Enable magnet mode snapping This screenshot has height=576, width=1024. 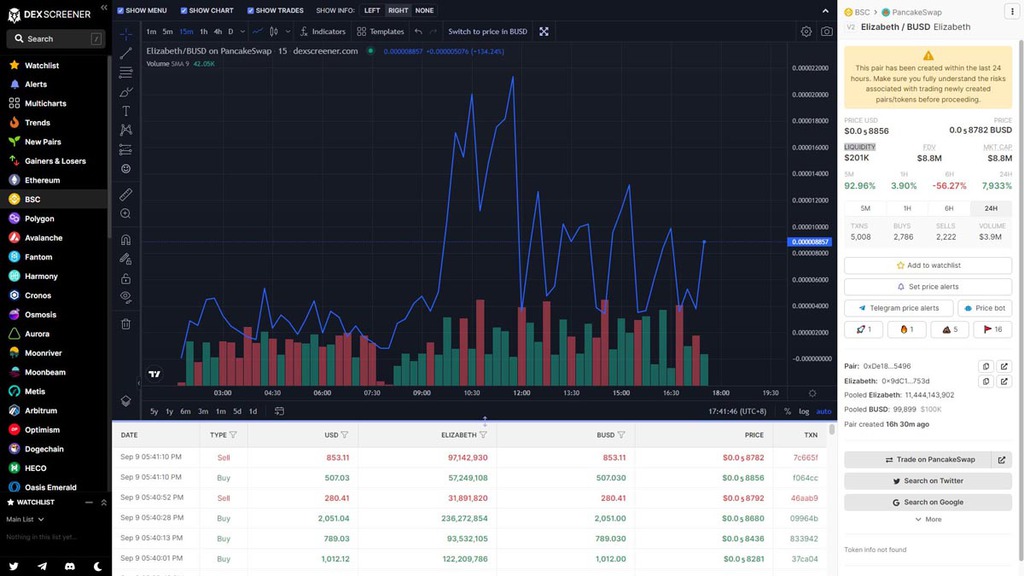tap(126, 240)
